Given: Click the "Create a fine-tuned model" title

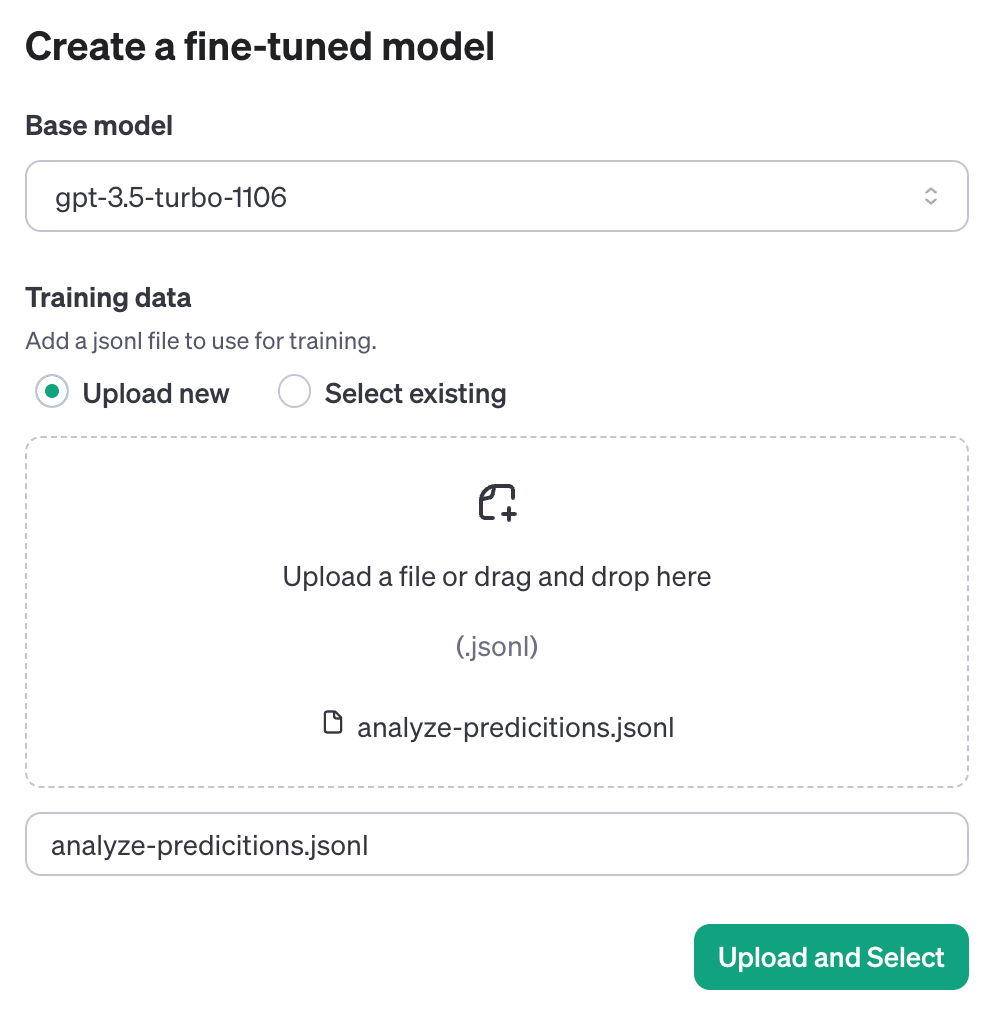Looking at the screenshot, I should click(x=260, y=47).
